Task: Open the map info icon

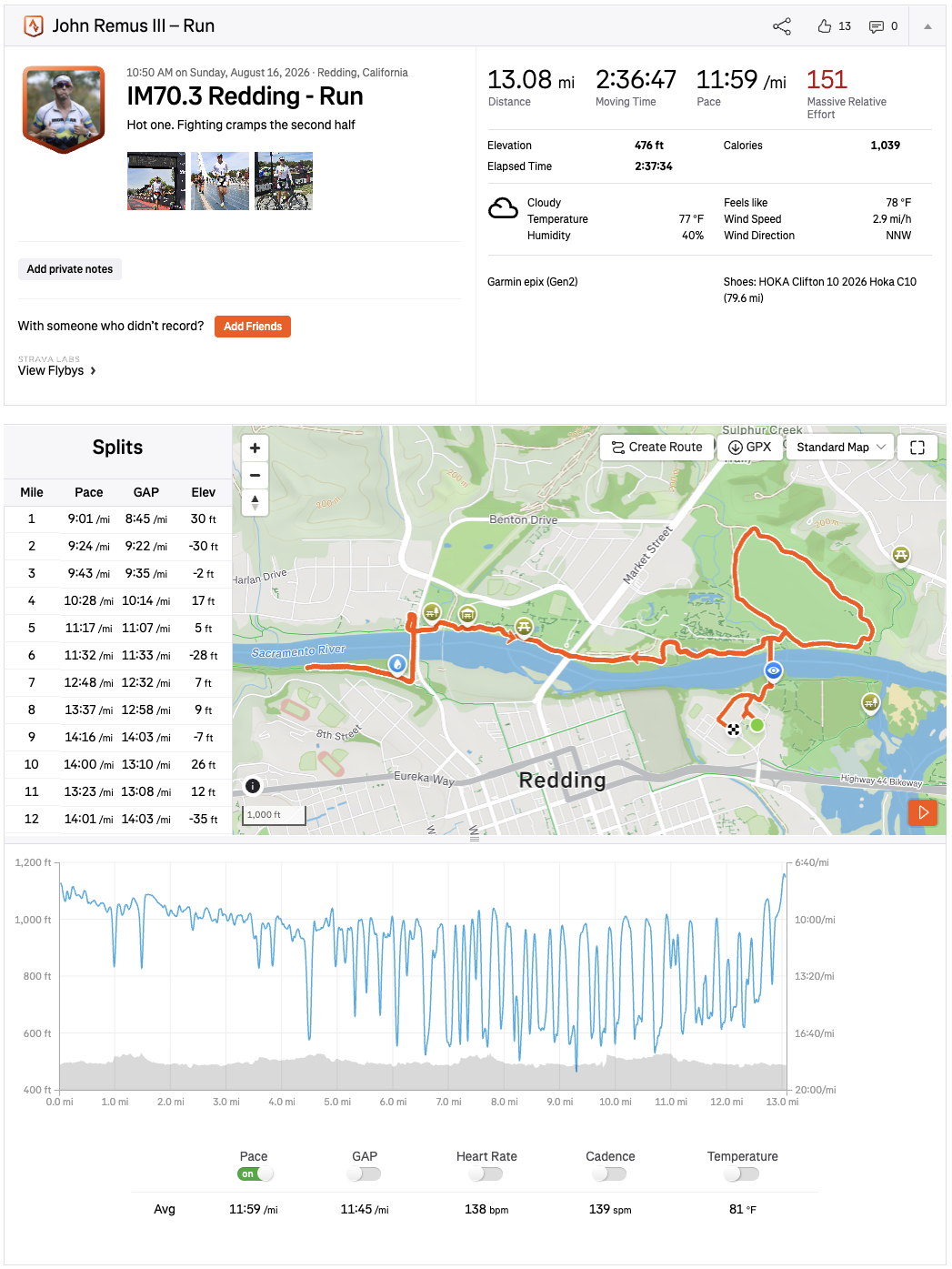Action: coord(253,786)
